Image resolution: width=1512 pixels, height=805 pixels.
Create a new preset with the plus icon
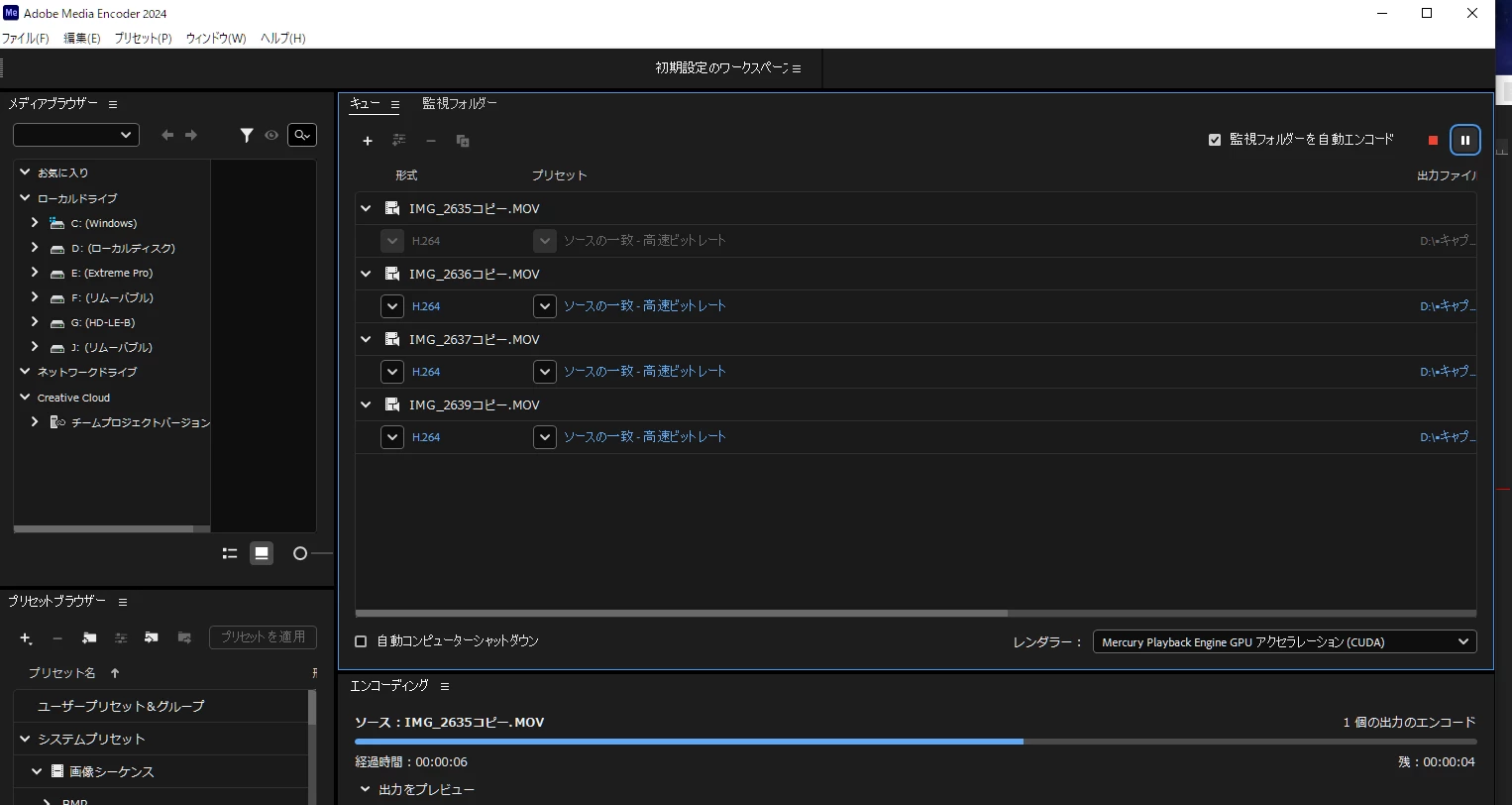(26, 637)
